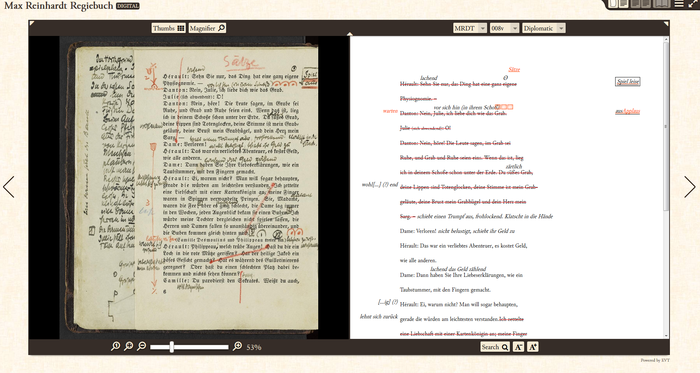
Task: Switch to book reading view mode icon
Action: (662, 4)
